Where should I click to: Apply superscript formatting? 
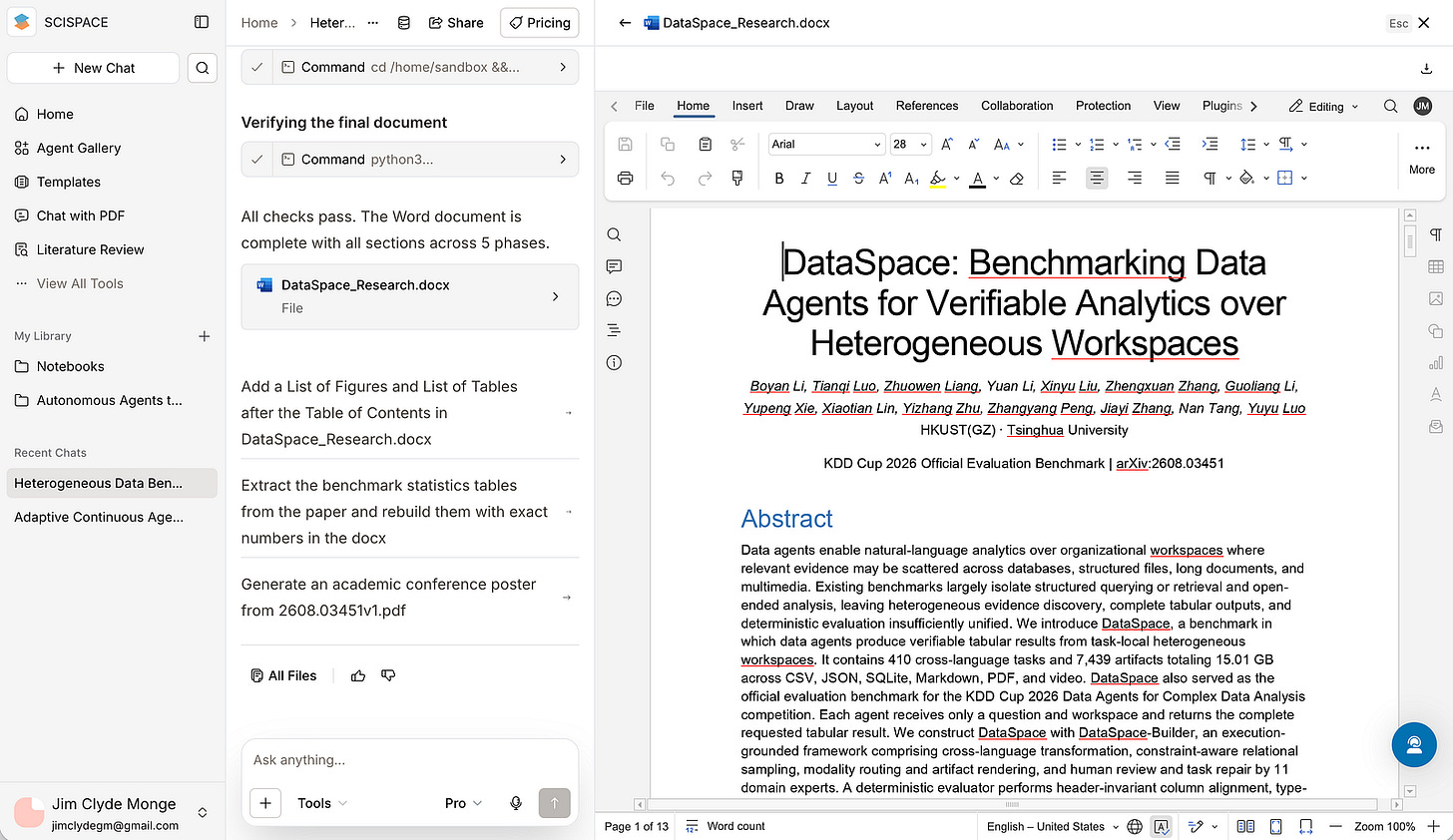coord(885,179)
